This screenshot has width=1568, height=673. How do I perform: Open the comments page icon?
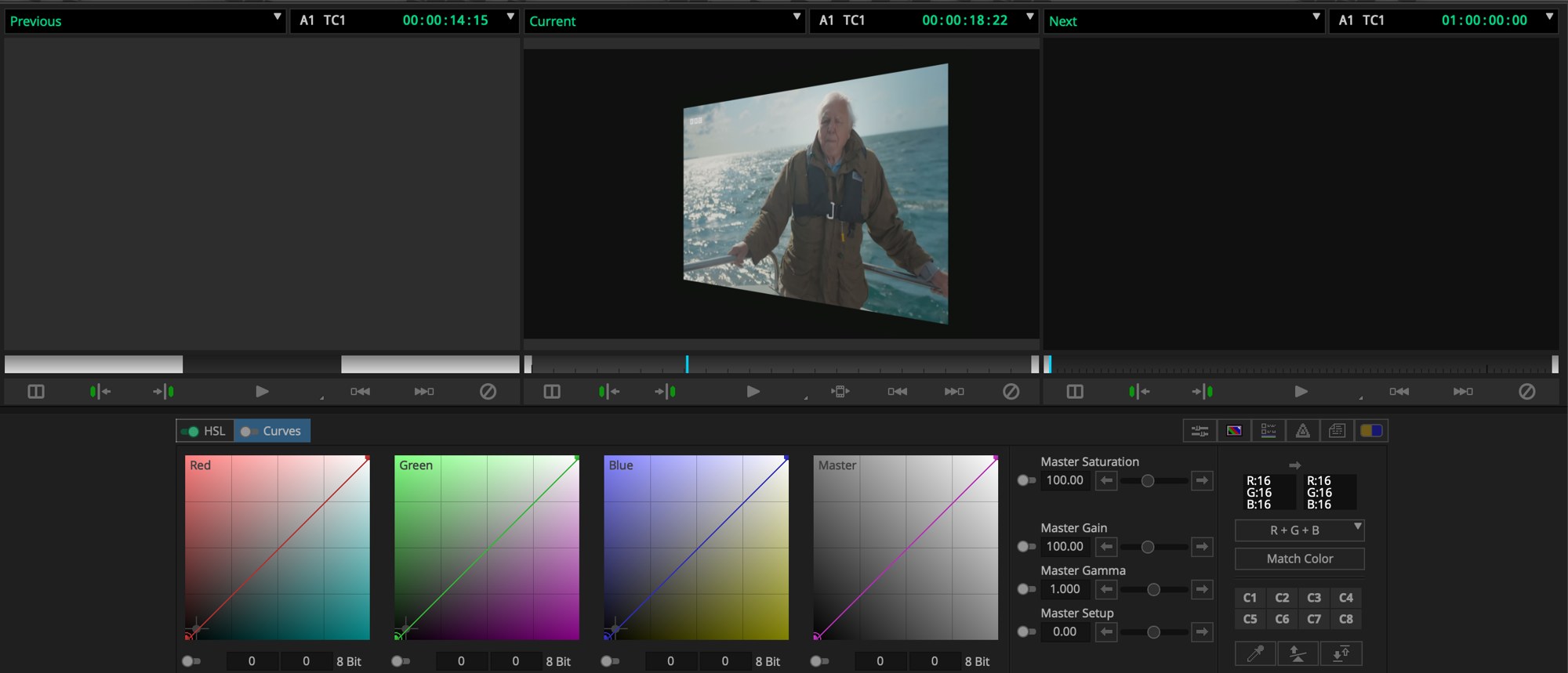1337,430
